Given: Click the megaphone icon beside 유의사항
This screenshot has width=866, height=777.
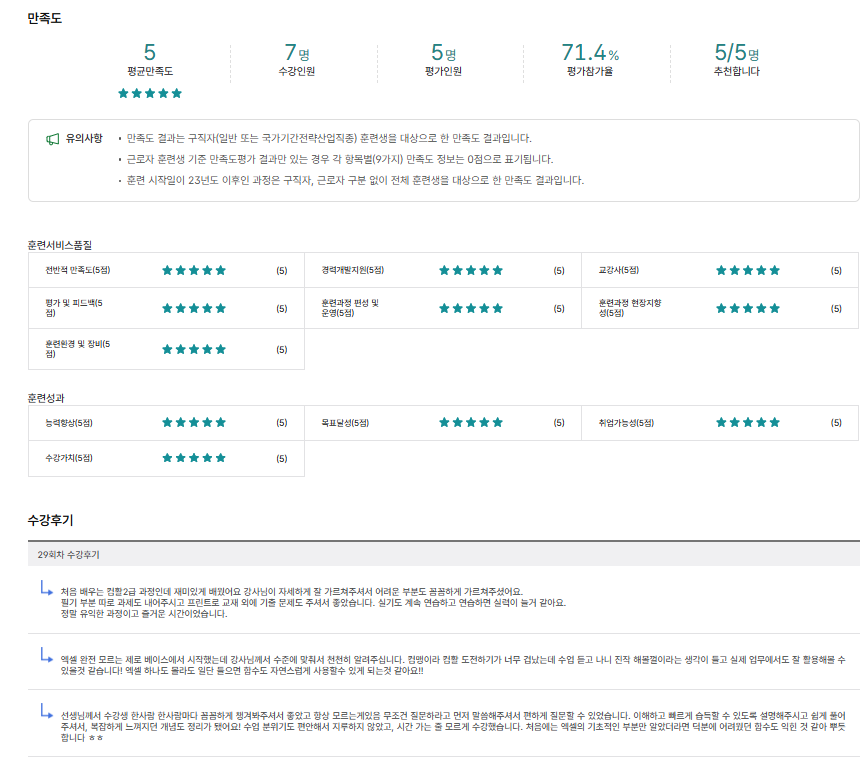Looking at the screenshot, I should point(53,139).
